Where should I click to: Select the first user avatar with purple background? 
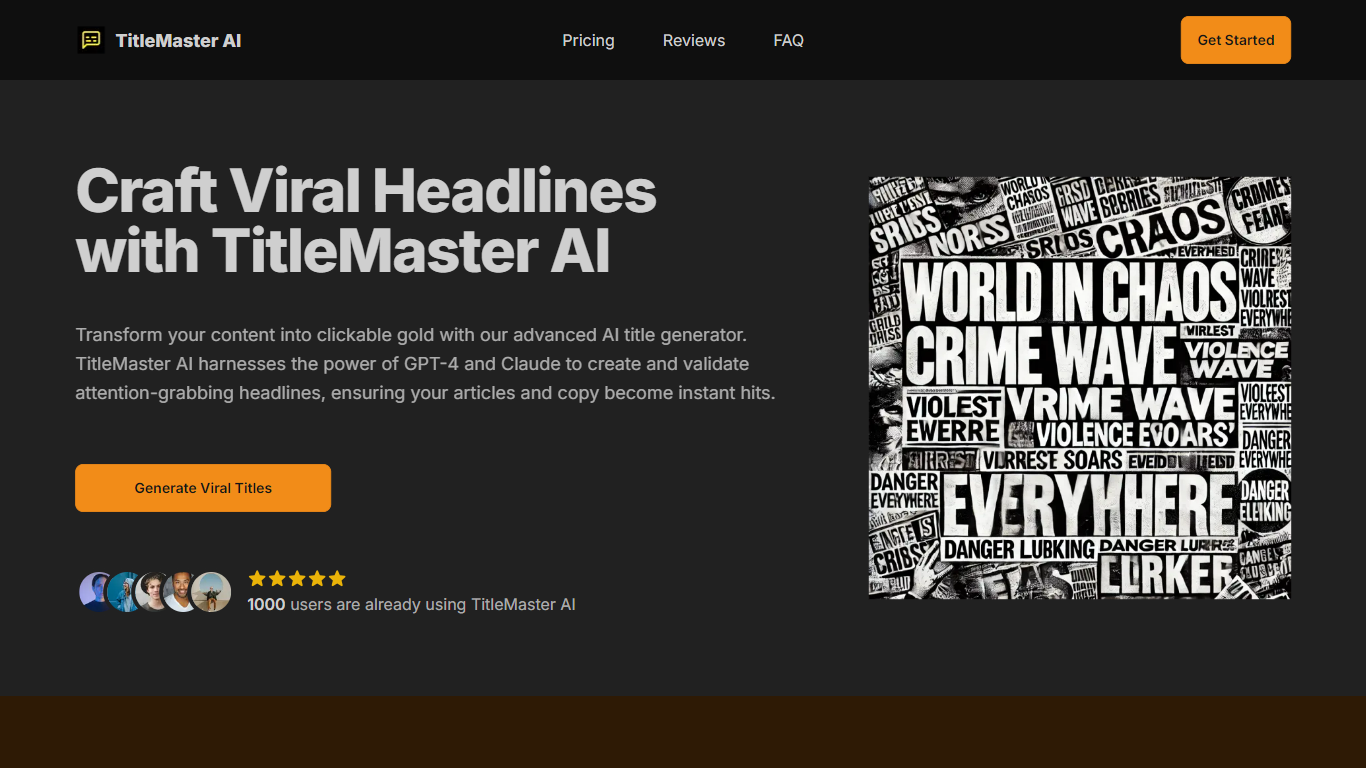[x=96, y=592]
